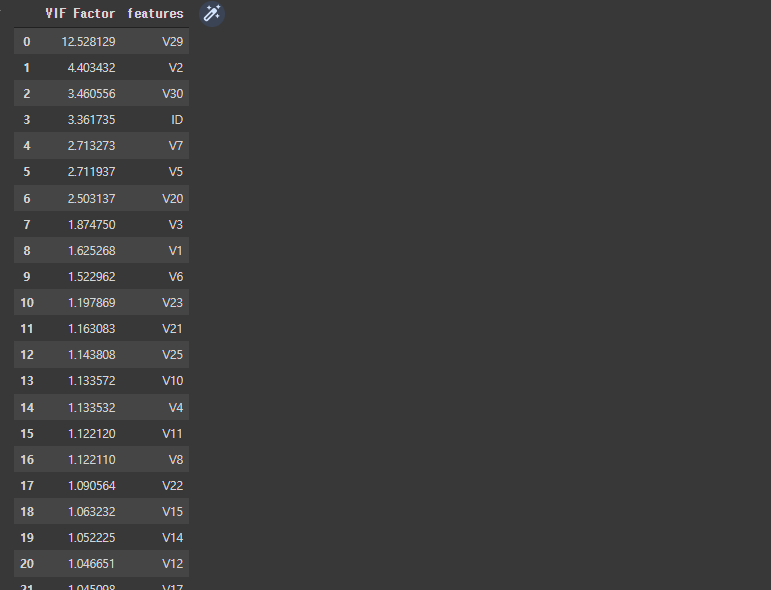Click feature cell V5
Viewport: 771px width, 590px height.
click(176, 172)
